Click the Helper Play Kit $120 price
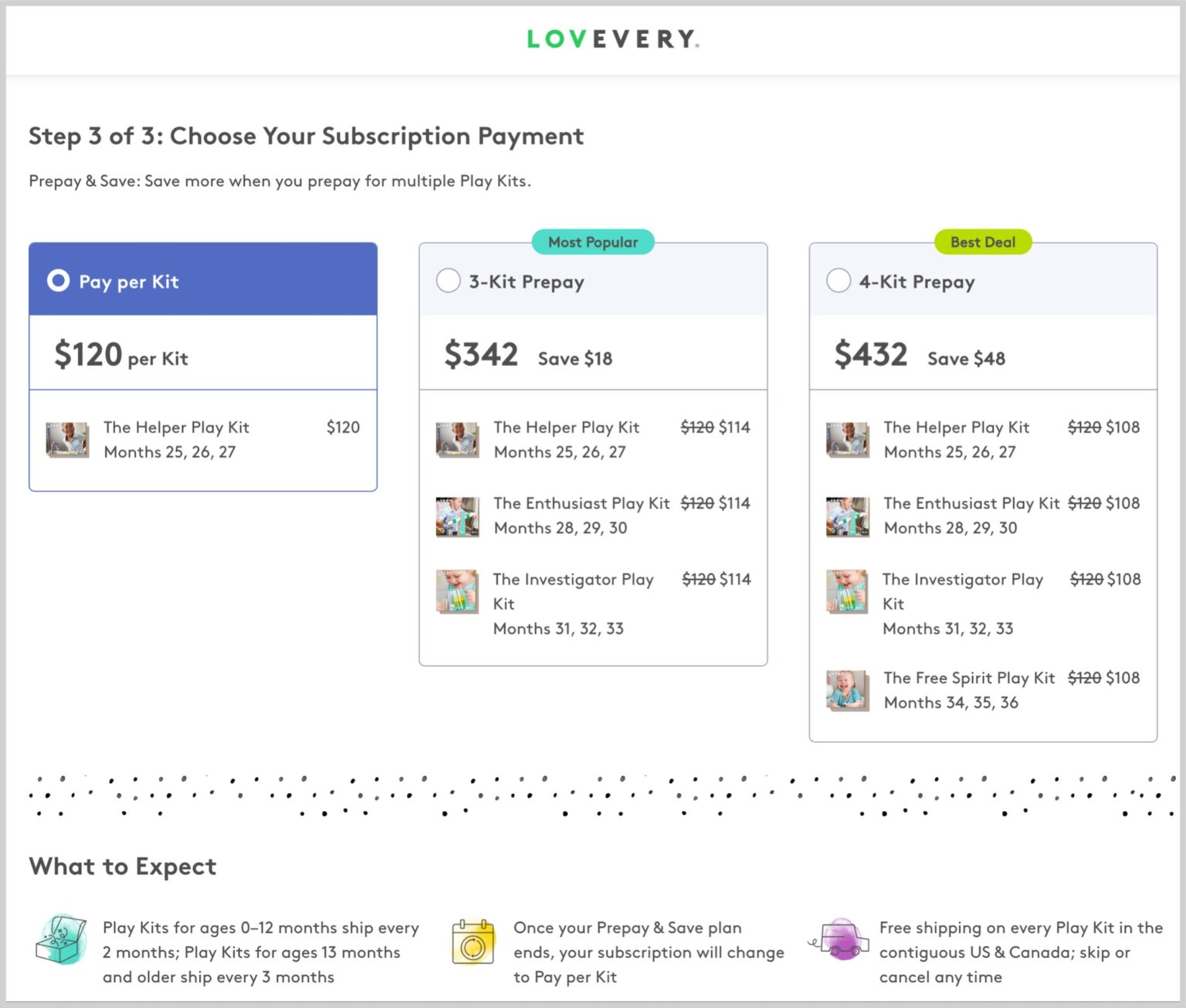Screen dimensions: 1186x1008 tap(342, 427)
